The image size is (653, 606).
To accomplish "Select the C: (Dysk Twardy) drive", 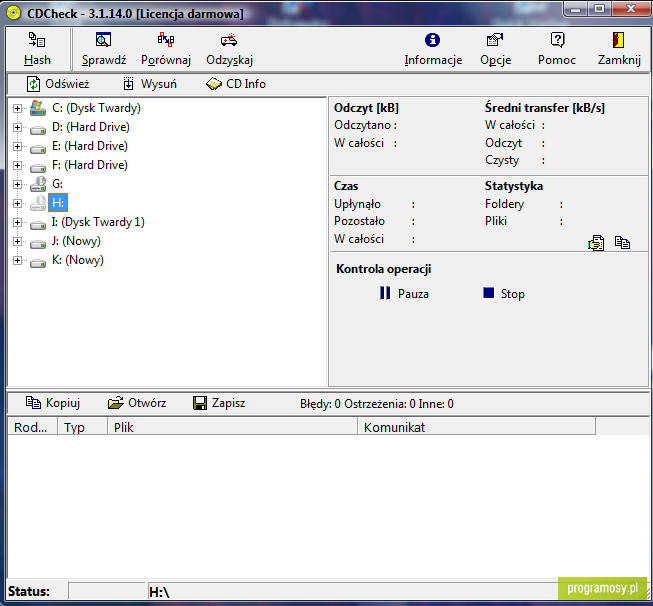I will (x=96, y=108).
